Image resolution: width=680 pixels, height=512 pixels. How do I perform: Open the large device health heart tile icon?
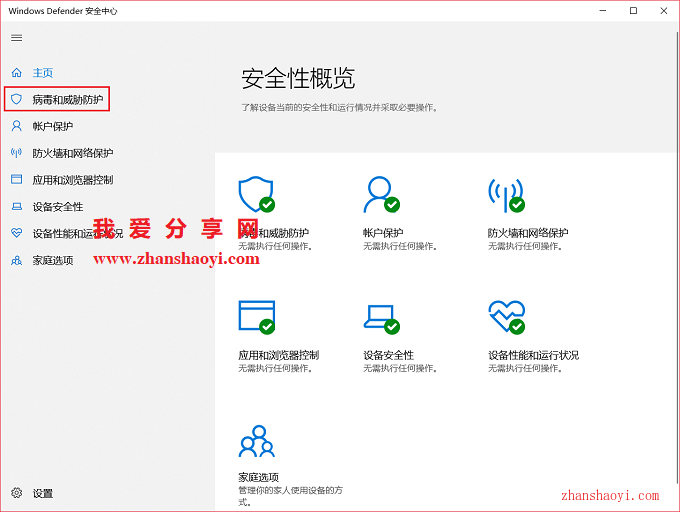[x=507, y=317]
